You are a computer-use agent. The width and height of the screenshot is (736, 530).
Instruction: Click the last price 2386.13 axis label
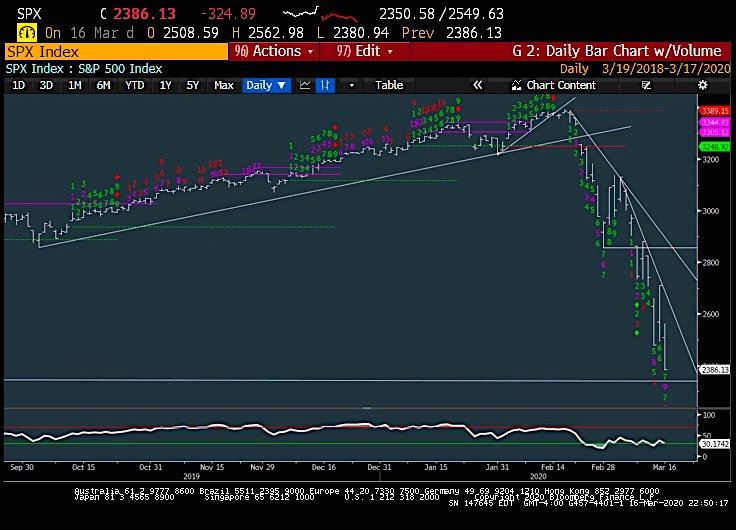click(x=714, y=370)
